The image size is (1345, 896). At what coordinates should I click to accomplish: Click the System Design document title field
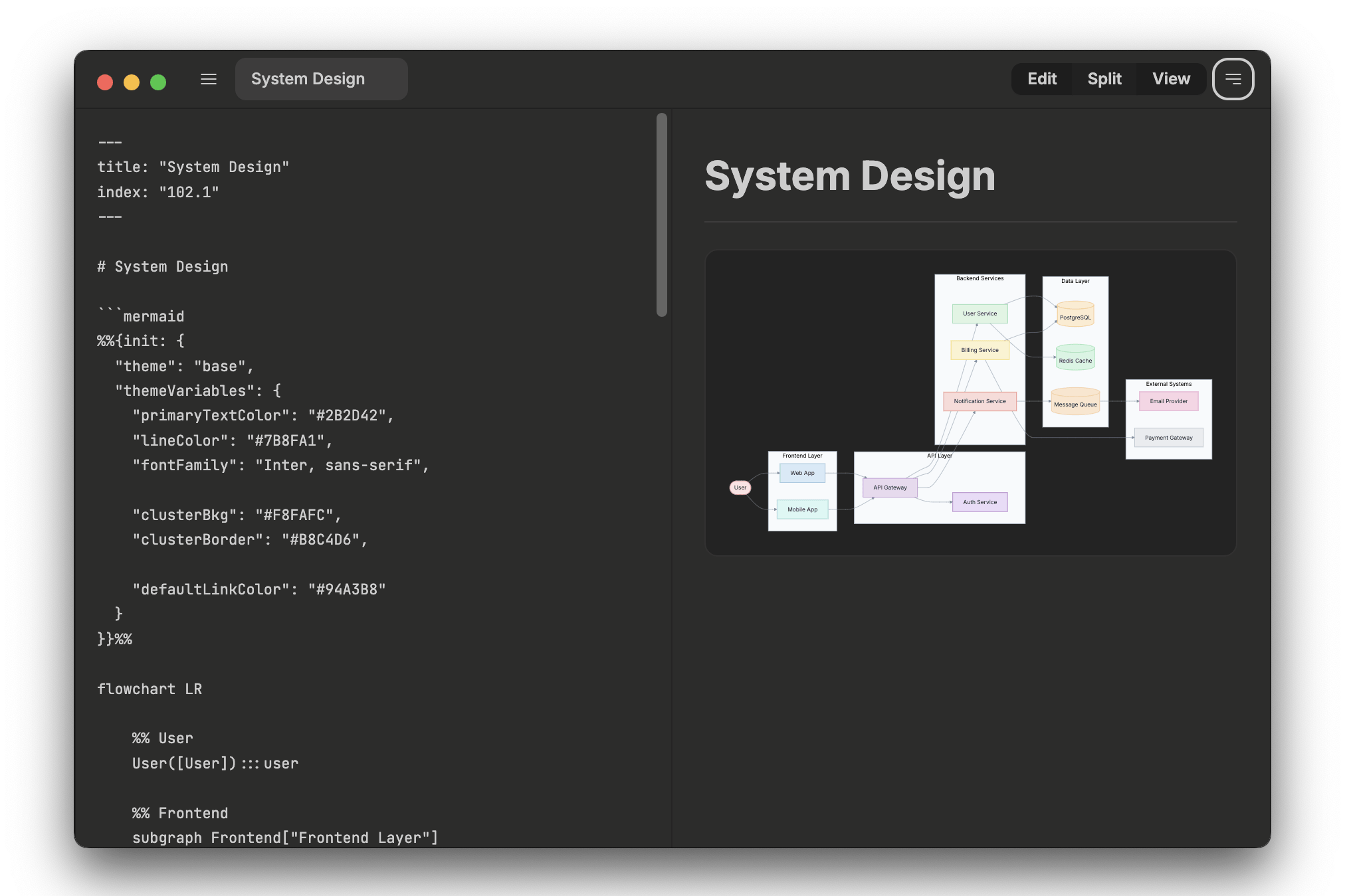pyautogui.click(x=322, y=79)
